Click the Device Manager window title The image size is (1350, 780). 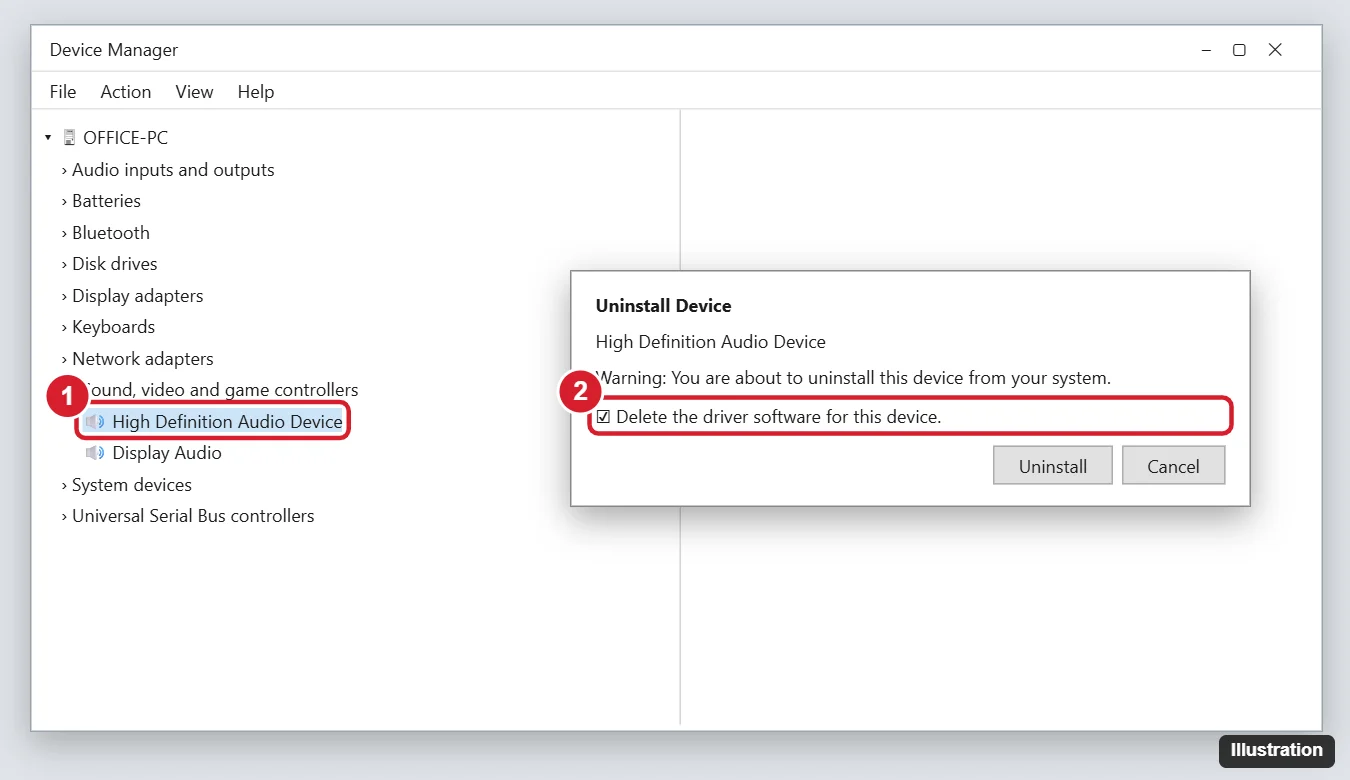click(x=114, y=50)
